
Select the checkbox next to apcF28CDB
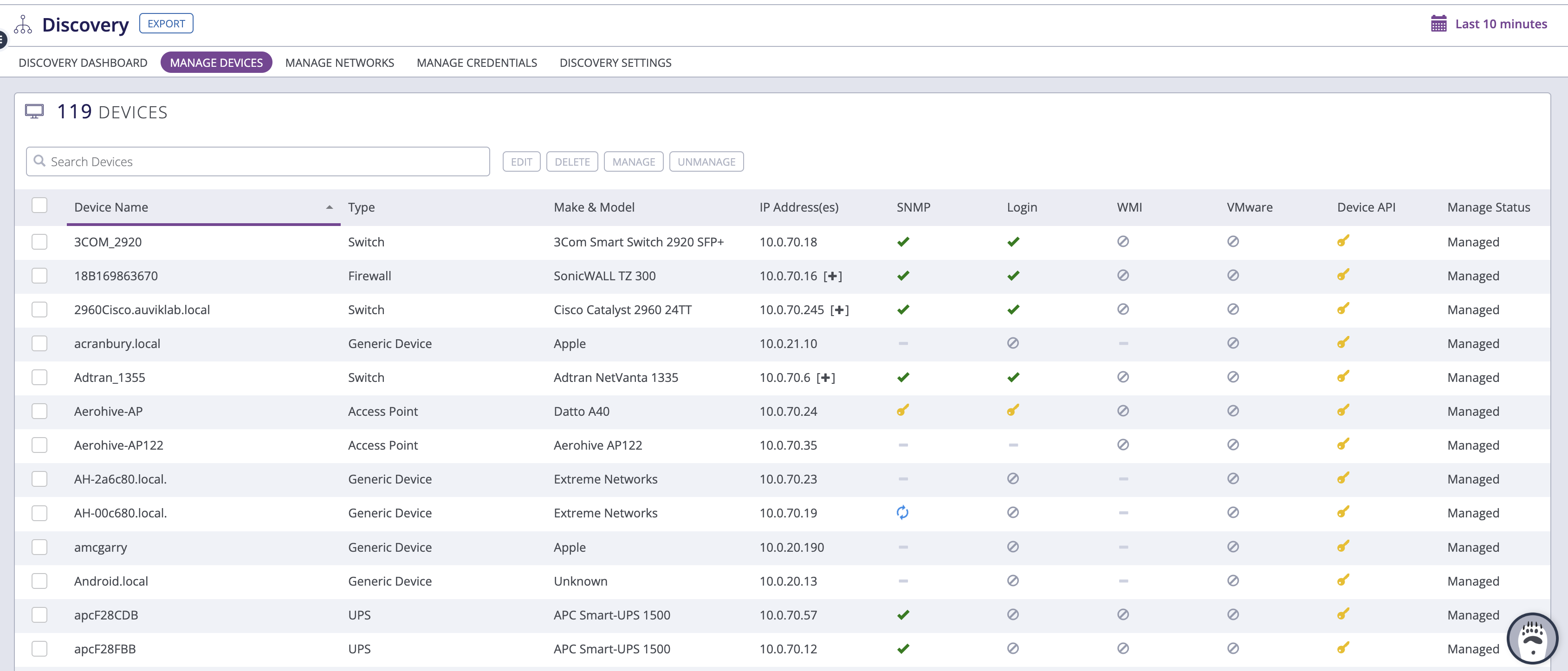pyautogui.click(x=39, y=614)
